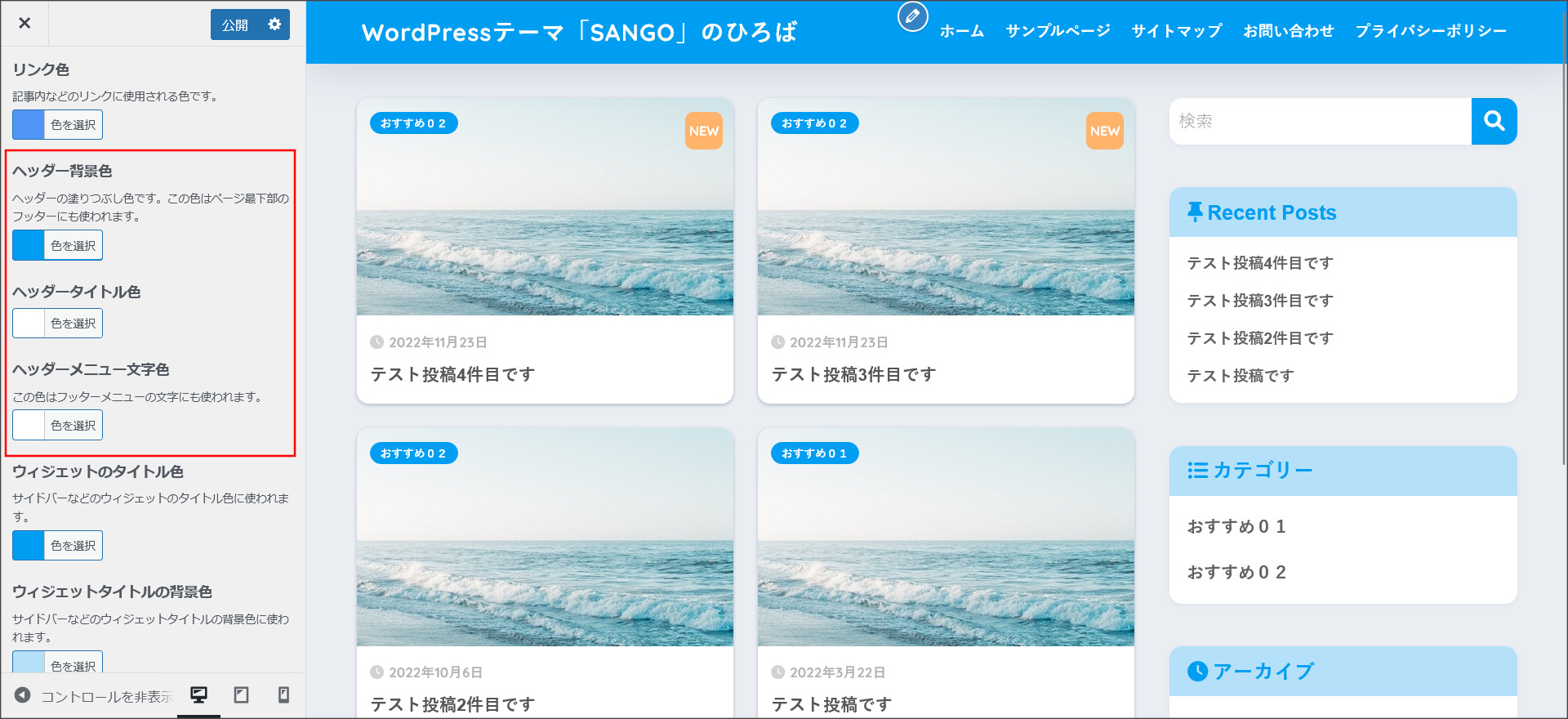The width and height of the screenshot is (1568, 719).
Task: Go to お問い合わせ page in menu
Action: (1288, 31)
